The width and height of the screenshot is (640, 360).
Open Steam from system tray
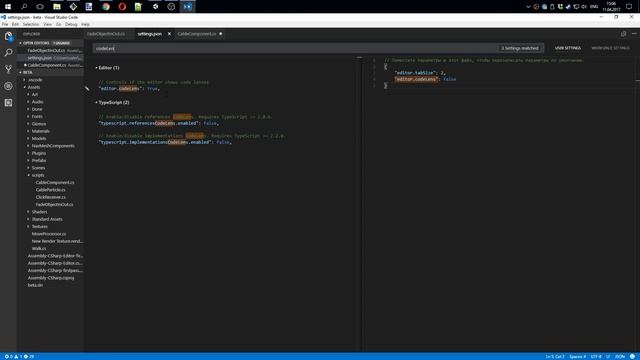568,7
